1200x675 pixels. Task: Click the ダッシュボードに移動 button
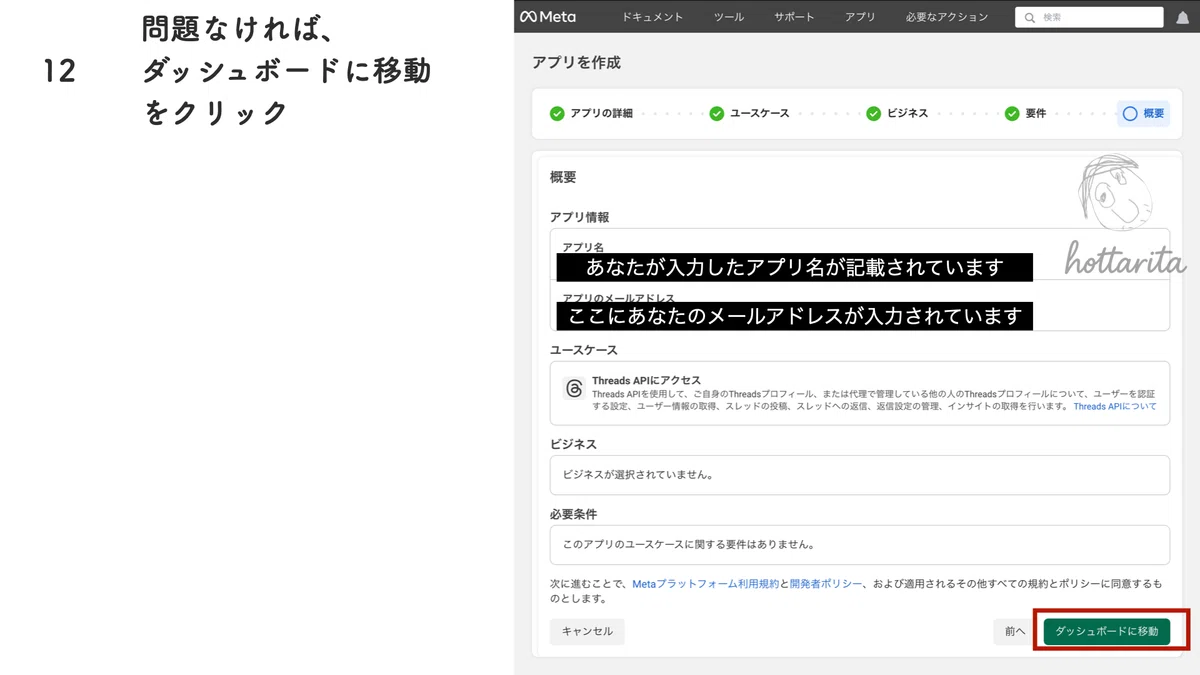1107,631
